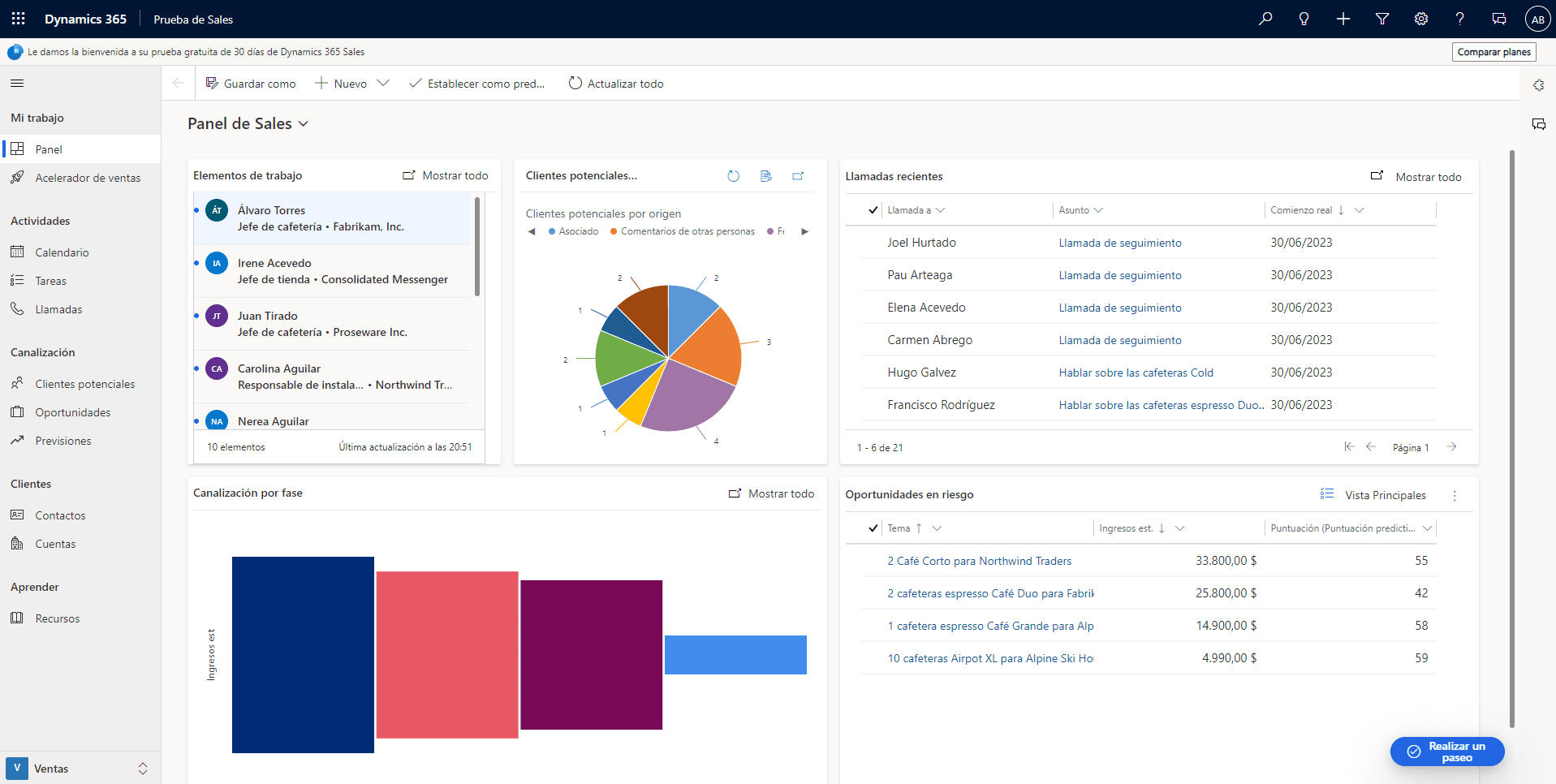
Task: Expand the Clientes potenciales chart icon
Action: [798, 175]
